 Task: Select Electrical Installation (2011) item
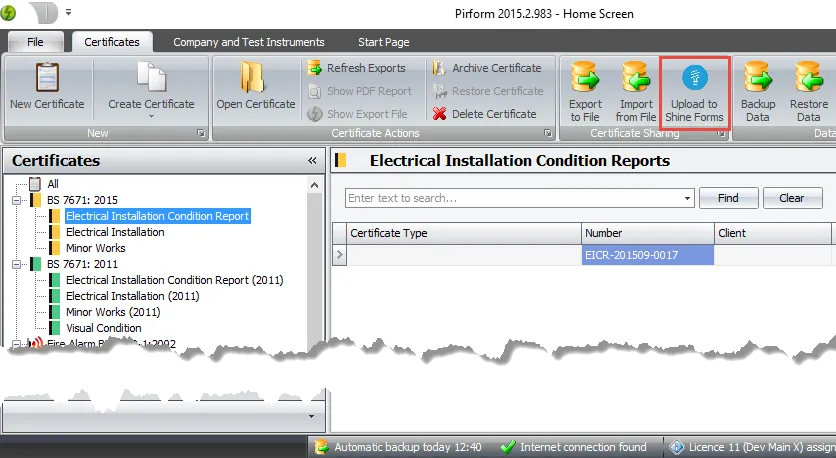point(133,296)
